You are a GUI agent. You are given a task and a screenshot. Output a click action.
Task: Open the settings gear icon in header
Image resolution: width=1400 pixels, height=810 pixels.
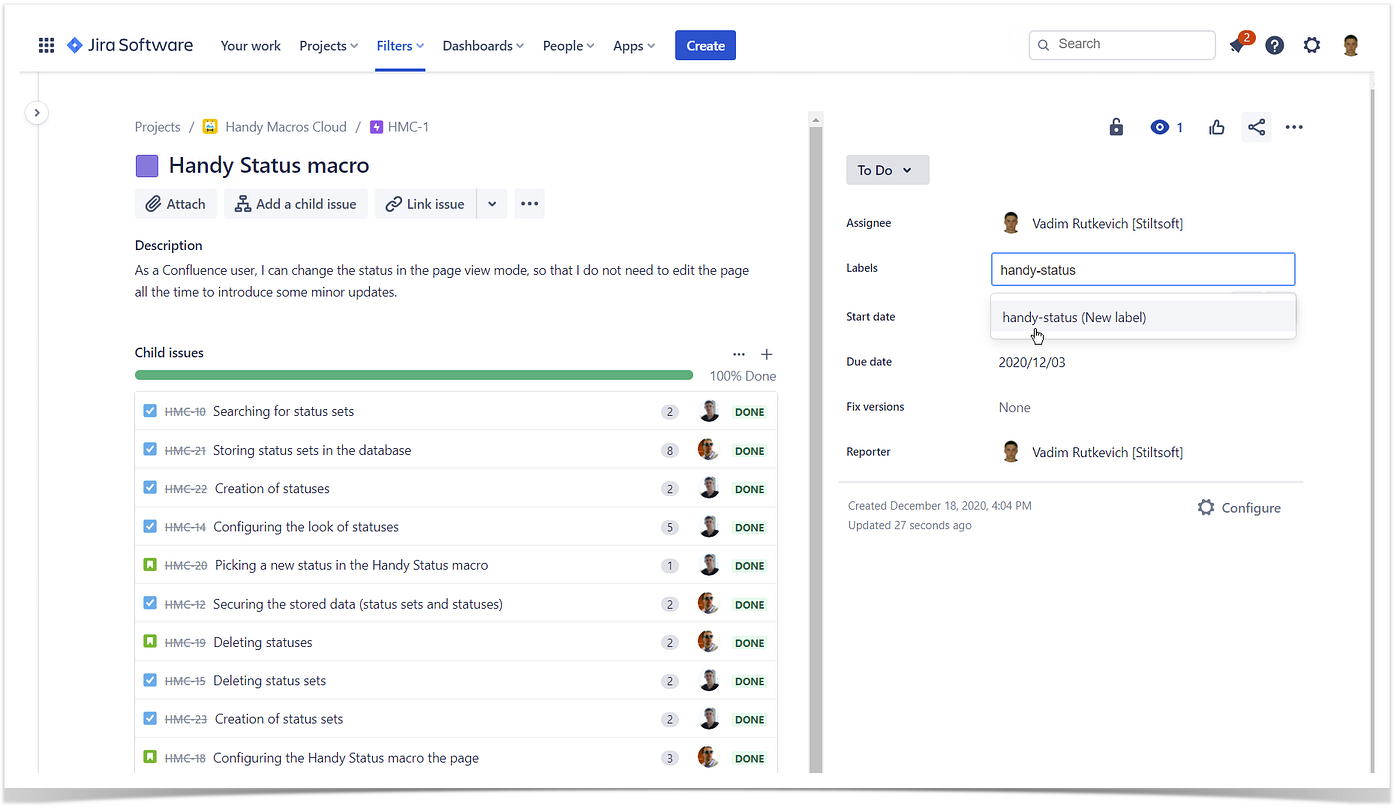(1312, 45)
